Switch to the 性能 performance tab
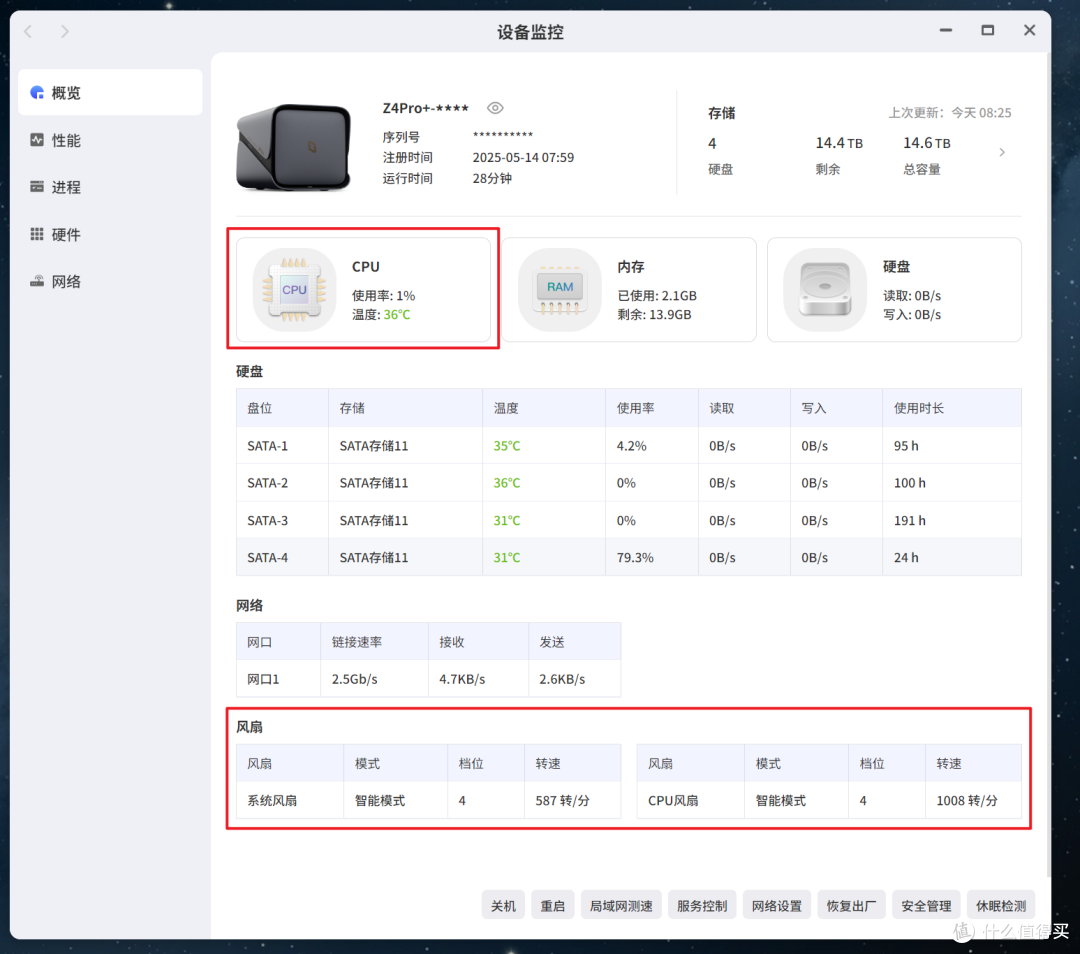Screen dimensions: 1080x954 coord(110,140)
